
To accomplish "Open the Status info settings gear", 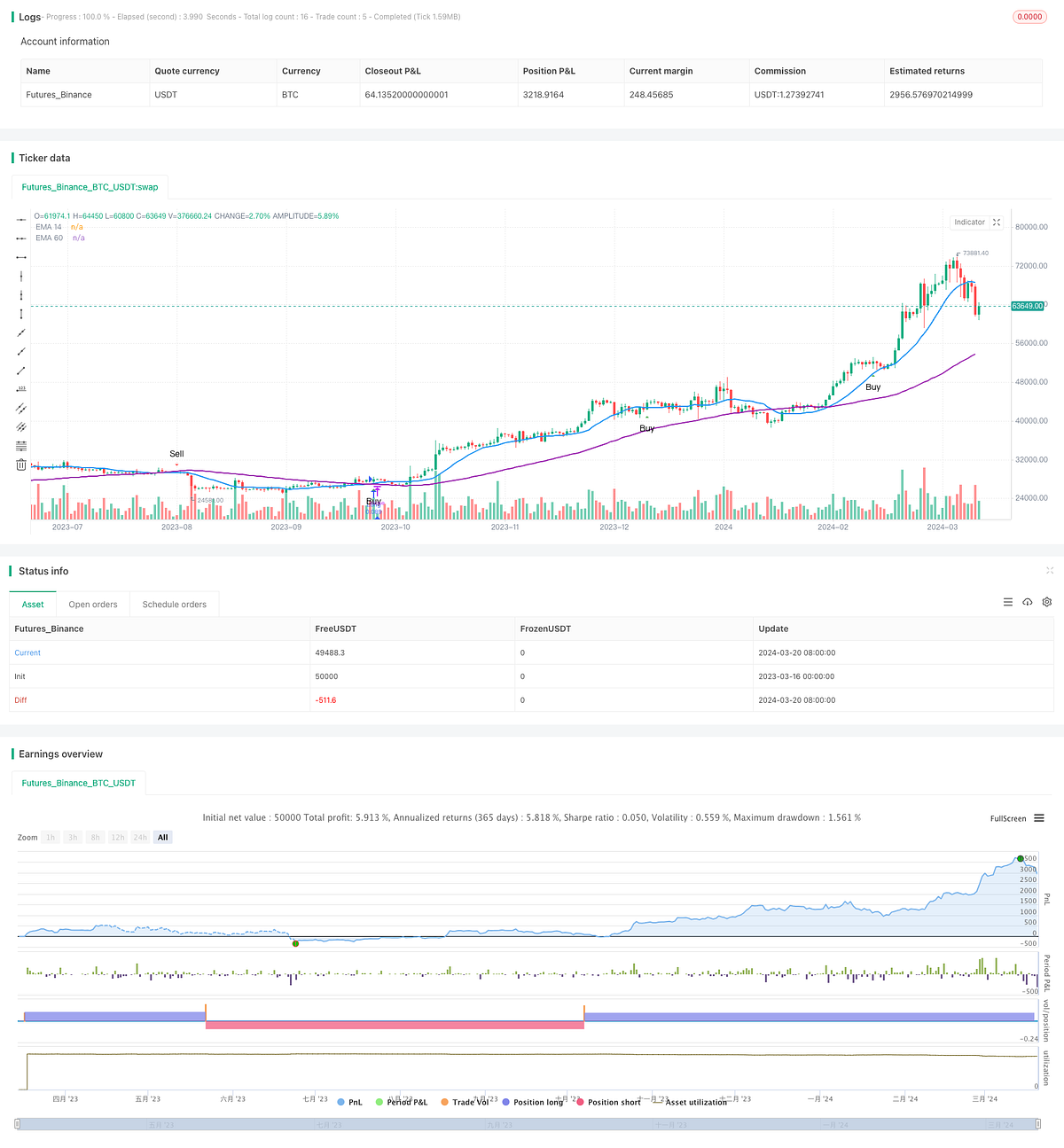I will [x=1047, y=602].
